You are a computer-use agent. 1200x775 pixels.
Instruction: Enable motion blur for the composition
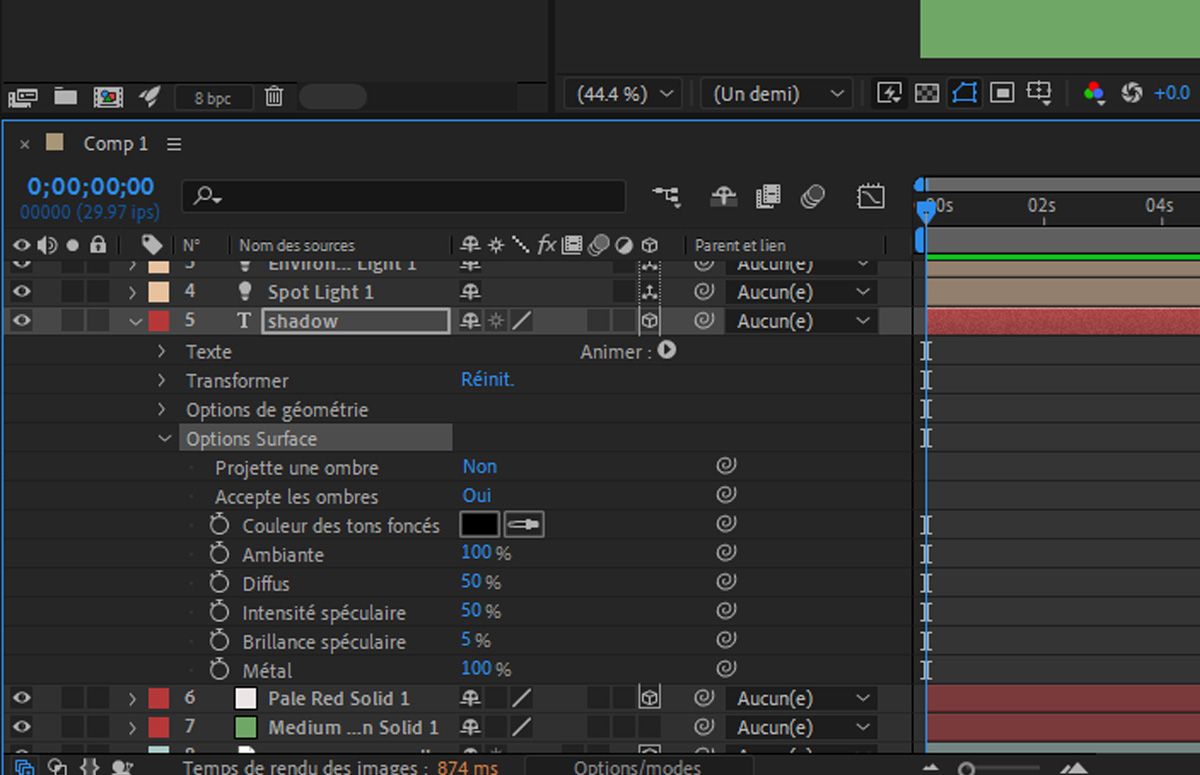click(812, 197)
